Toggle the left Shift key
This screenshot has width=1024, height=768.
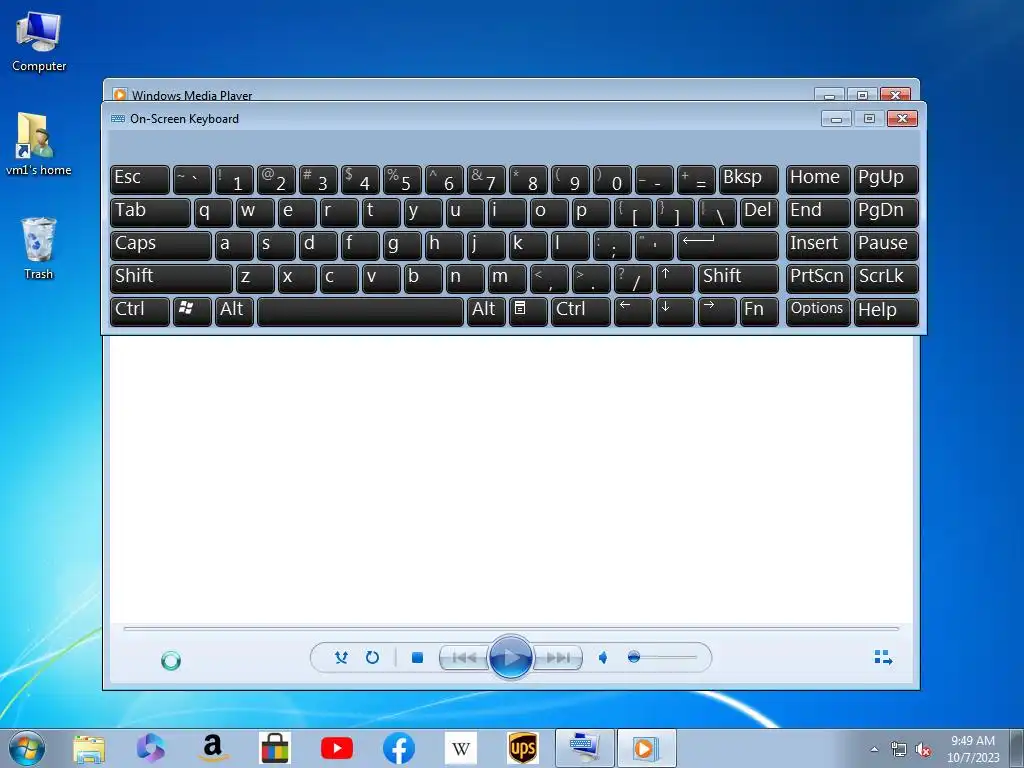(x=171, y=278)
